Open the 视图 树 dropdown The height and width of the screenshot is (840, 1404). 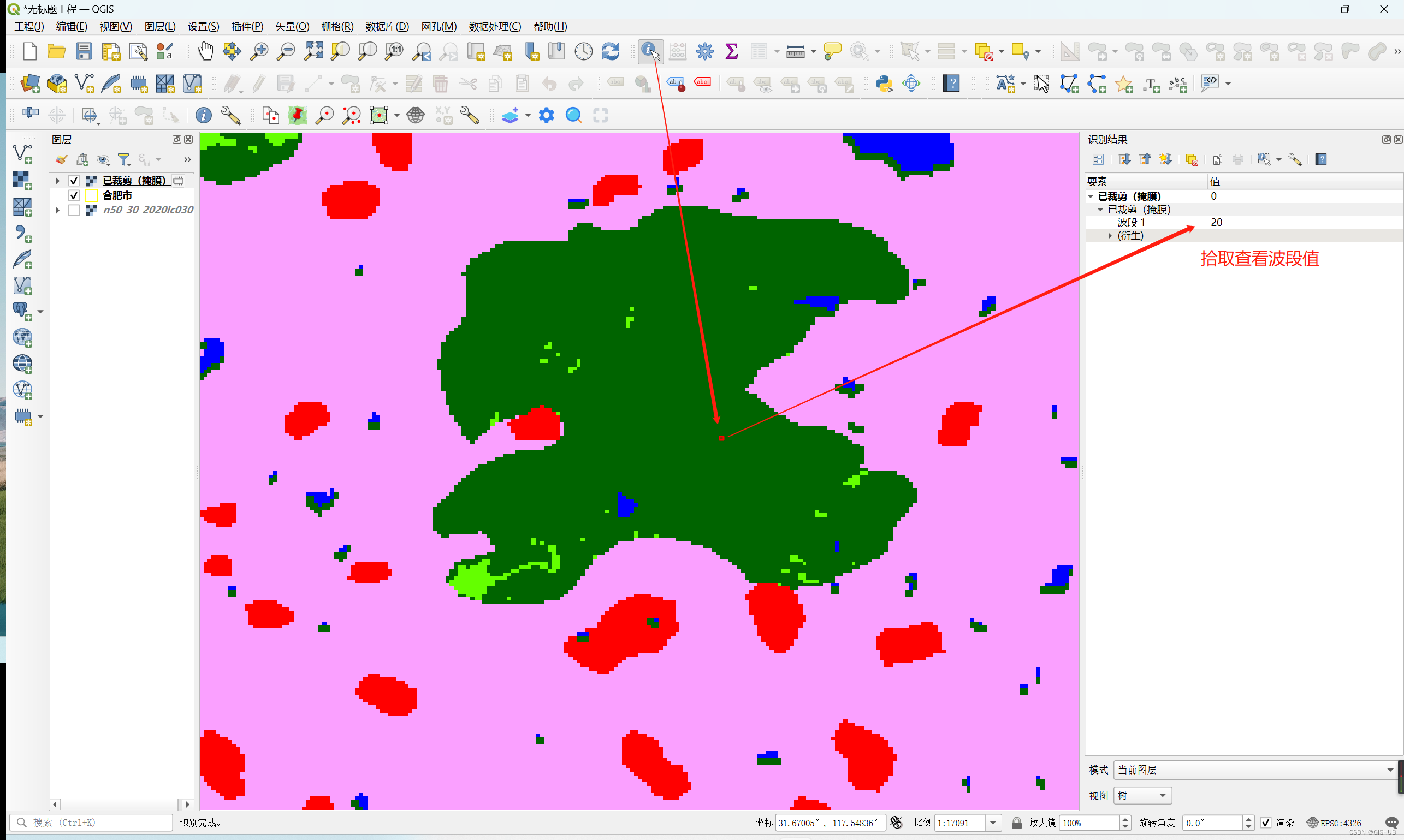click(x=1142, y=795)
